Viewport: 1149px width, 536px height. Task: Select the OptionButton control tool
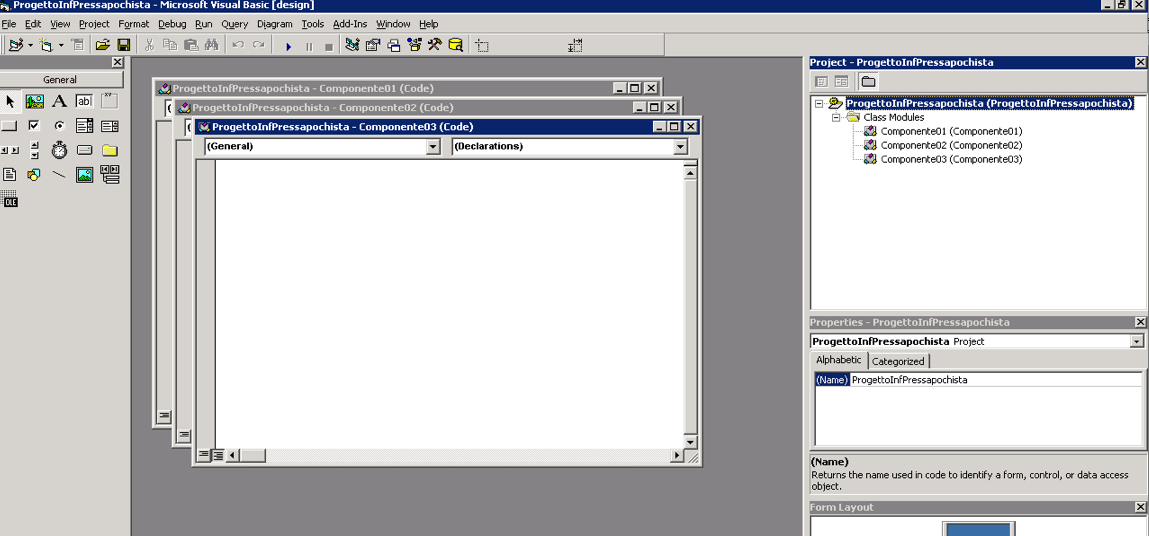(59, 126)
